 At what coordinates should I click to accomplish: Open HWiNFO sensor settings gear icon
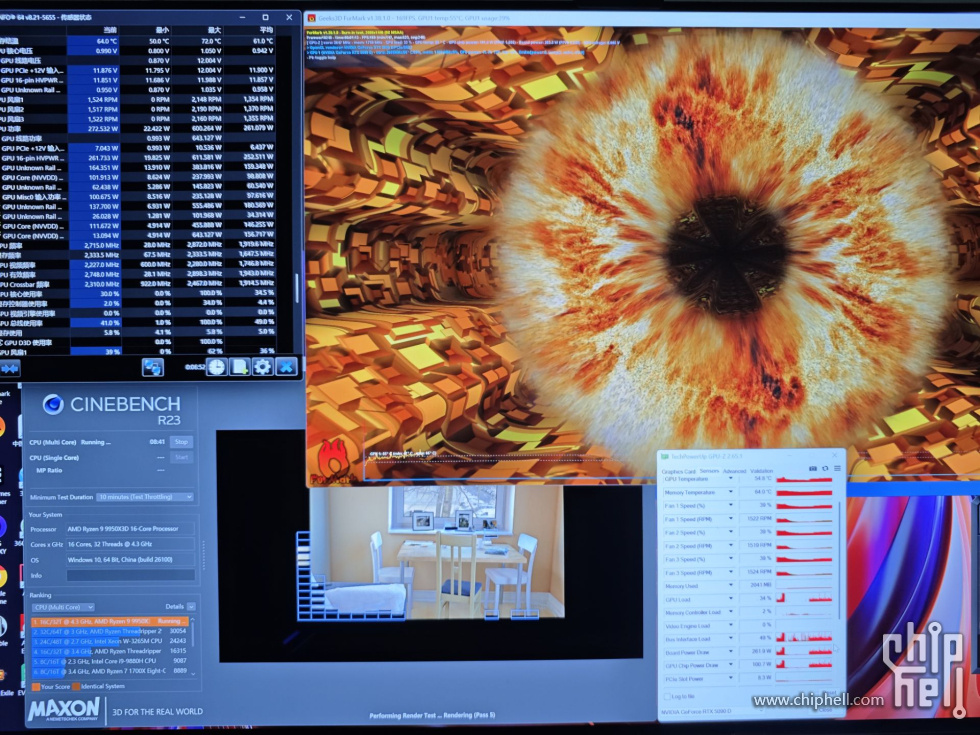coord(262,367)
